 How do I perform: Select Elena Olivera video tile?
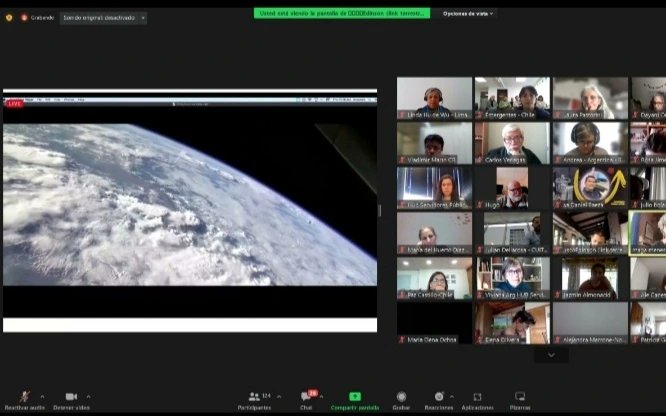(512, 323)
